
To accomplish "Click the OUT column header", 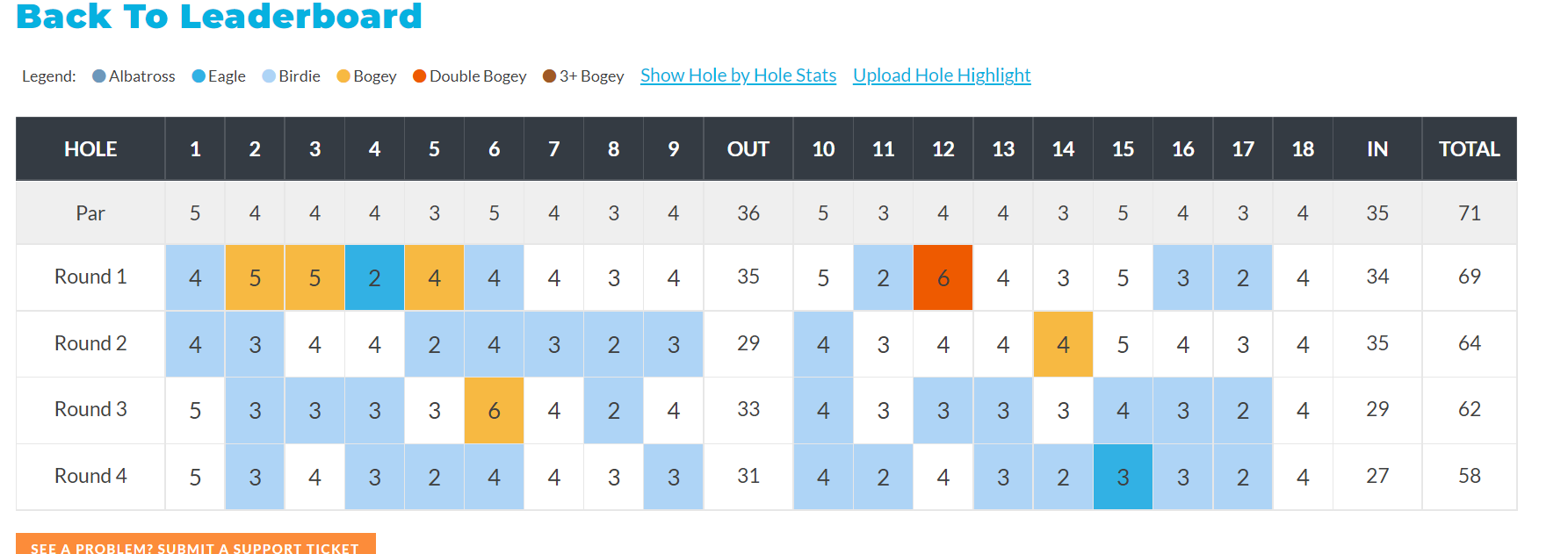I will pyautogui.click(x=748, y=149).
